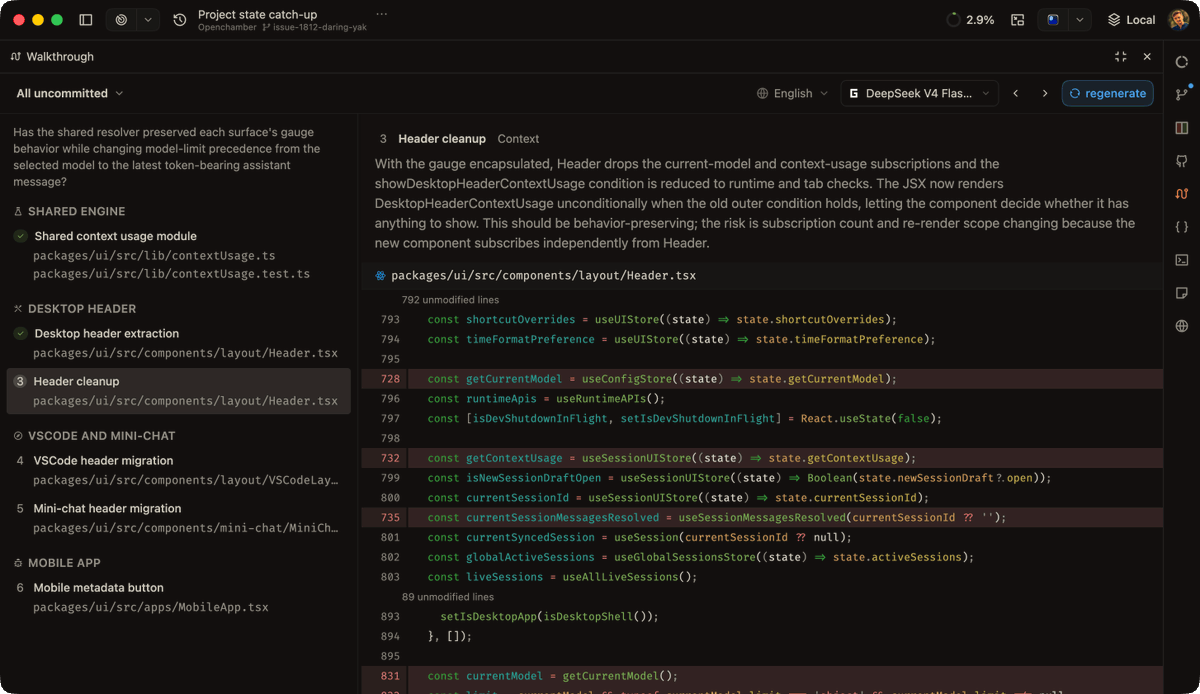The image size is (1200, 694).
Task: Select the Mini-chat header migration step
Action: pyautogui.click(x=107, y=508)
